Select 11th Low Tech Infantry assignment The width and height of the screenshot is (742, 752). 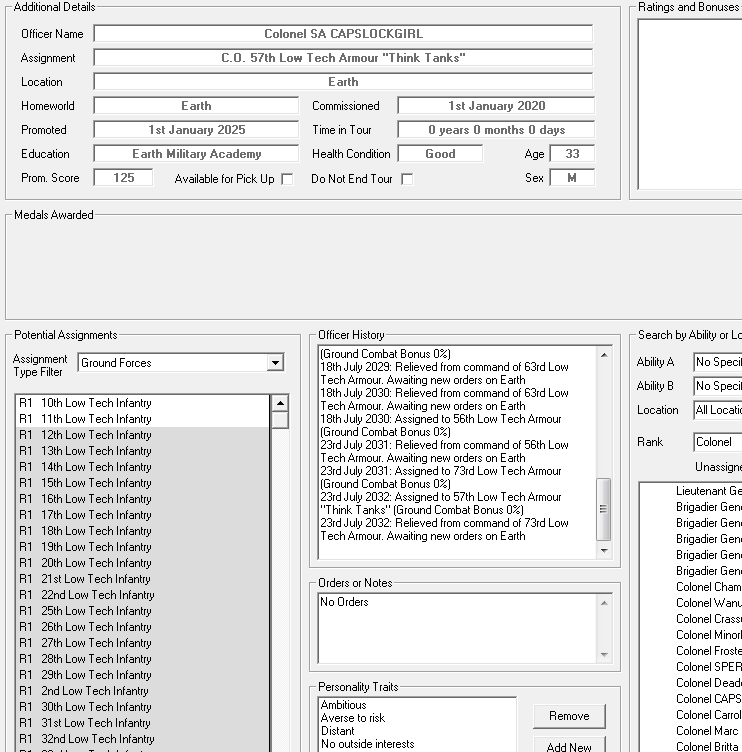coord(142,419)
